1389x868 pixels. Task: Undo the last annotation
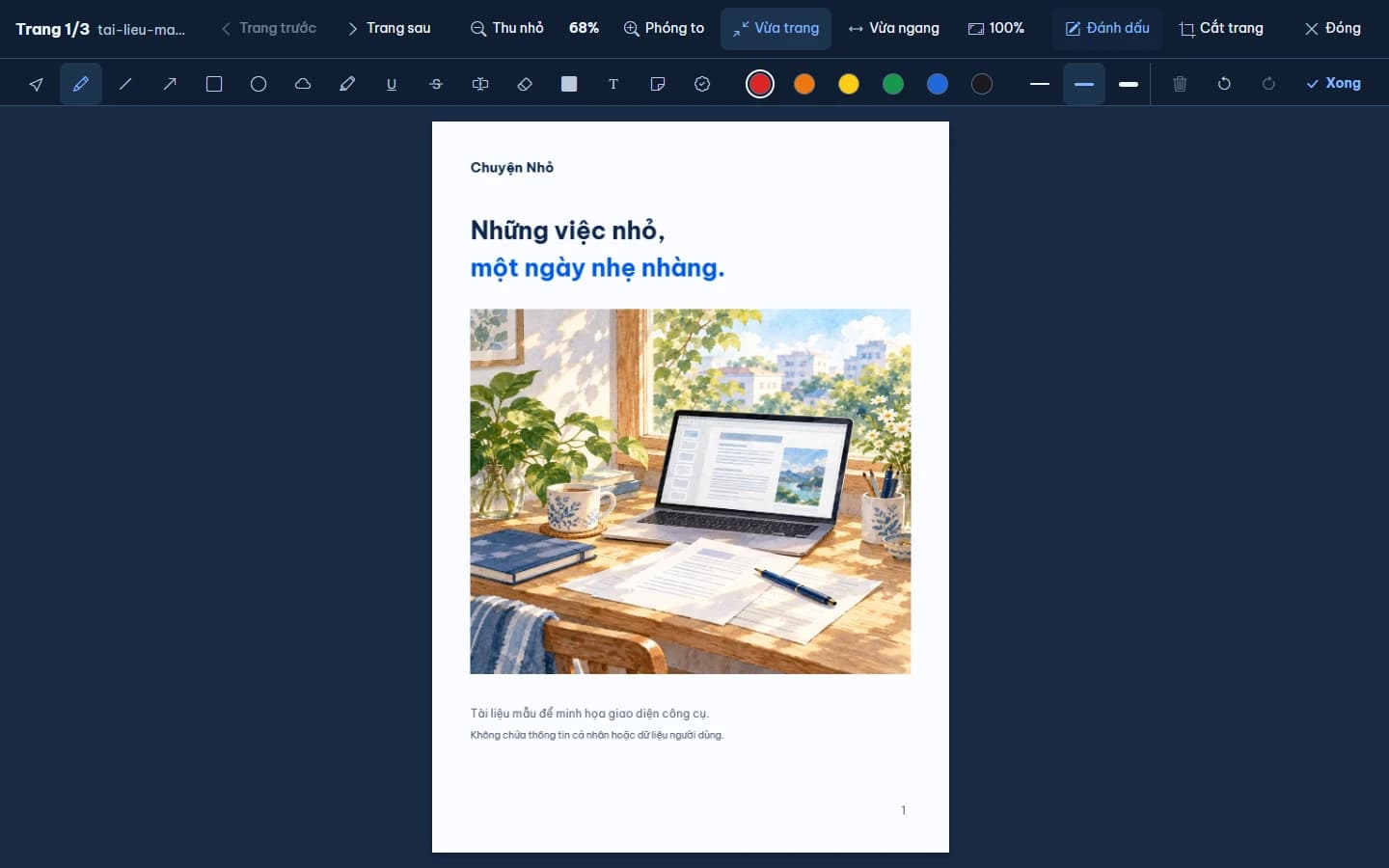point(1224,84)
